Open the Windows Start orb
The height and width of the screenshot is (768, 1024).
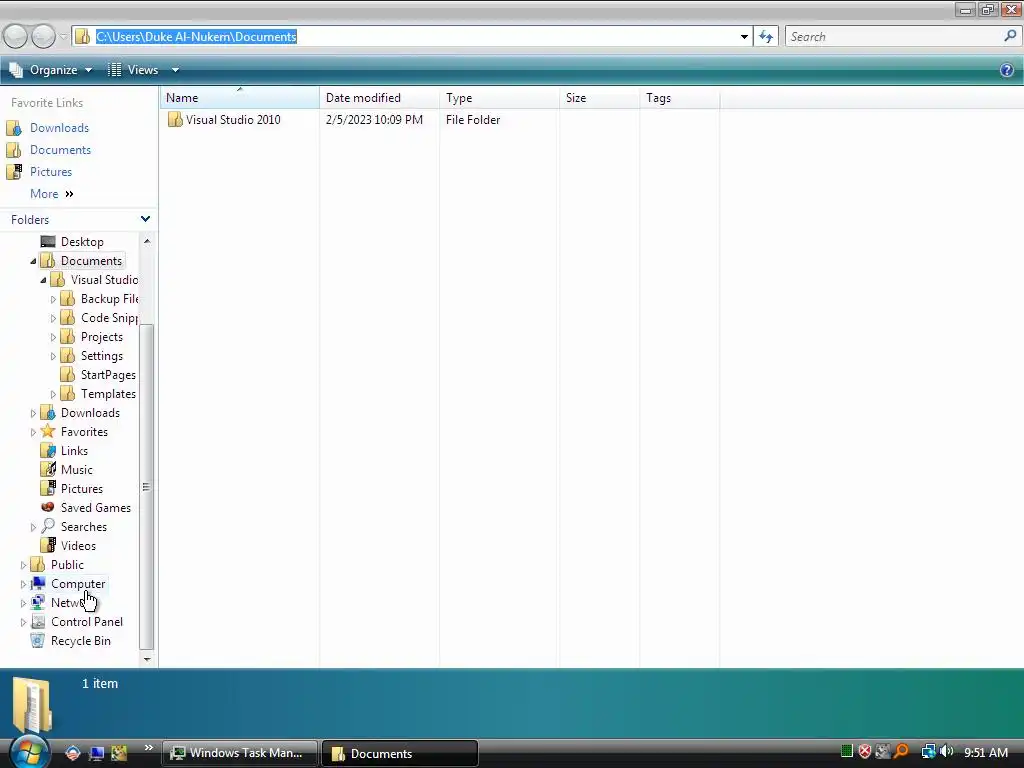point(29,751)
